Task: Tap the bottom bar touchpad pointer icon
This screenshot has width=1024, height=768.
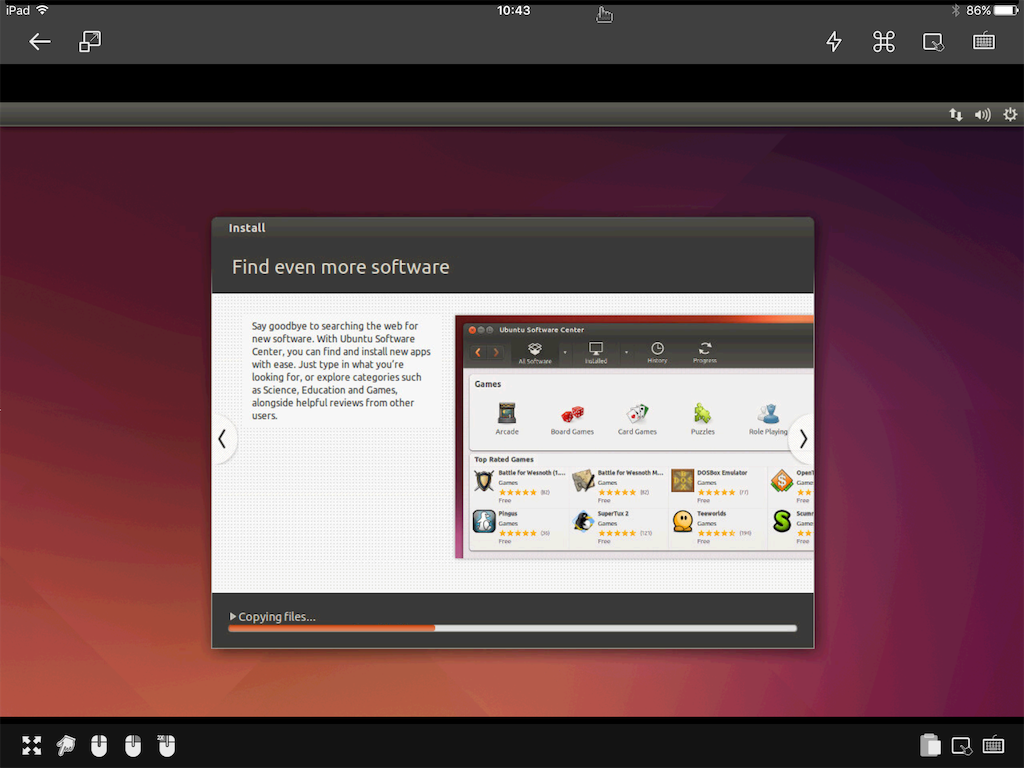Action: (x=962, y=745)
